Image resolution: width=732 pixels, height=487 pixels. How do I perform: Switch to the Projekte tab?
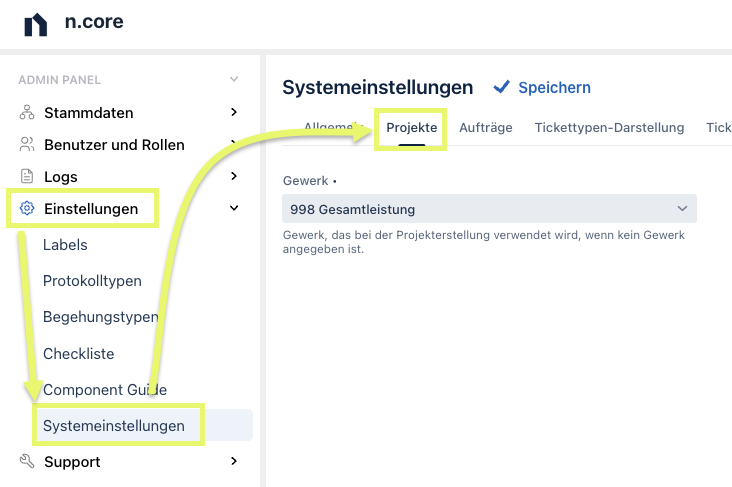click(x=411, y=128)
